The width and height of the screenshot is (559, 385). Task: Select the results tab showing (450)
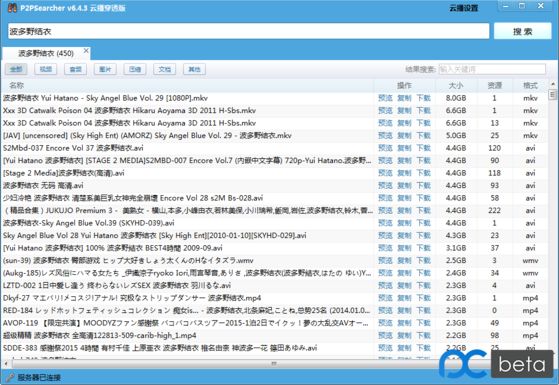tap(46, 53)
